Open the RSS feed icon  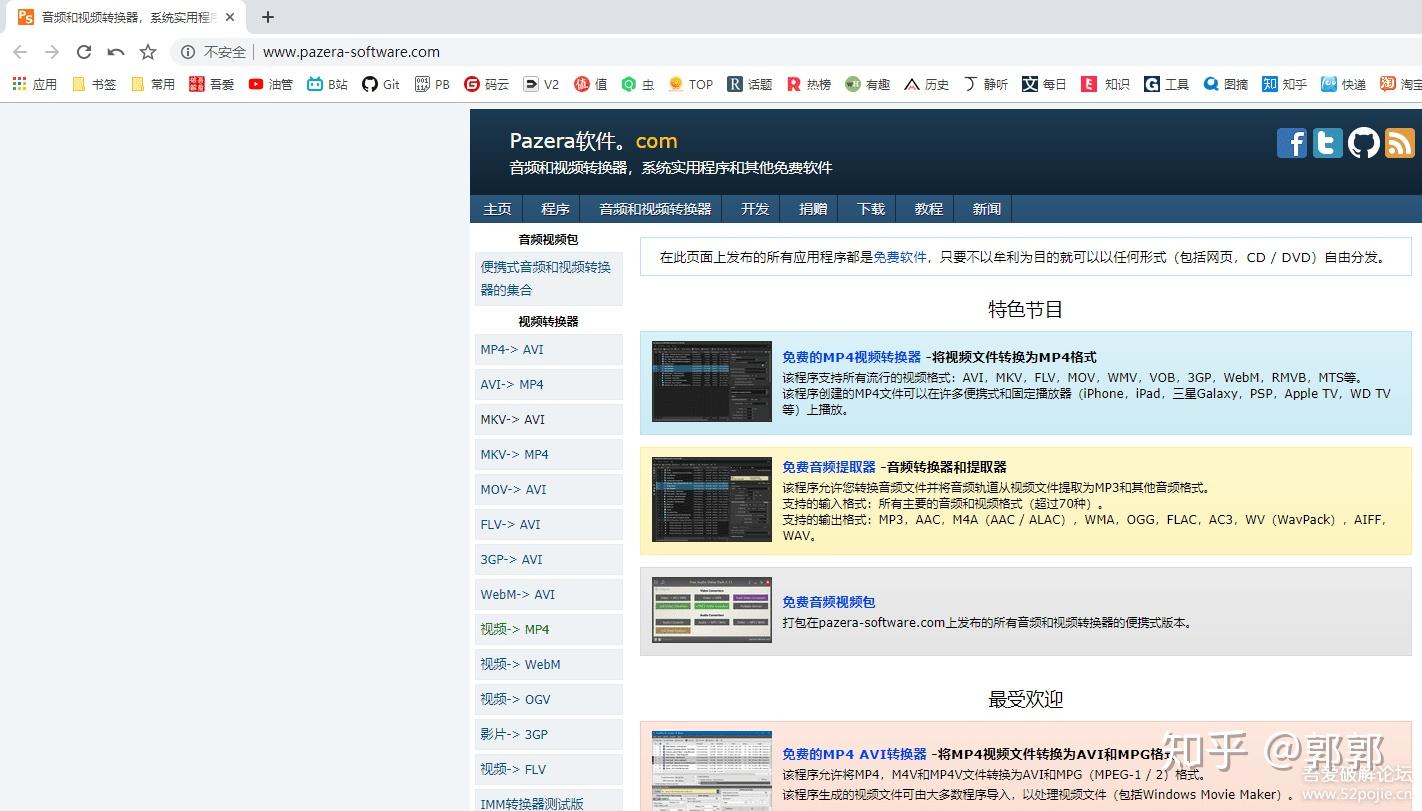coord(1400,143)
